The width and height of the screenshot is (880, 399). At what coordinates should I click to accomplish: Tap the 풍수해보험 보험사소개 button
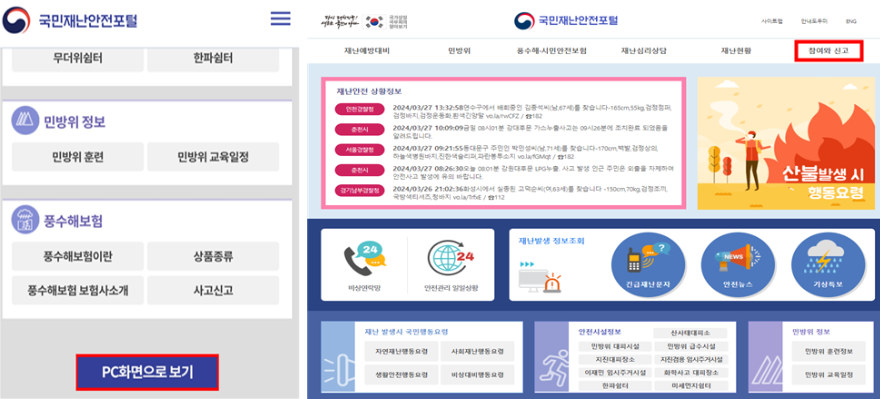(78, 290)
